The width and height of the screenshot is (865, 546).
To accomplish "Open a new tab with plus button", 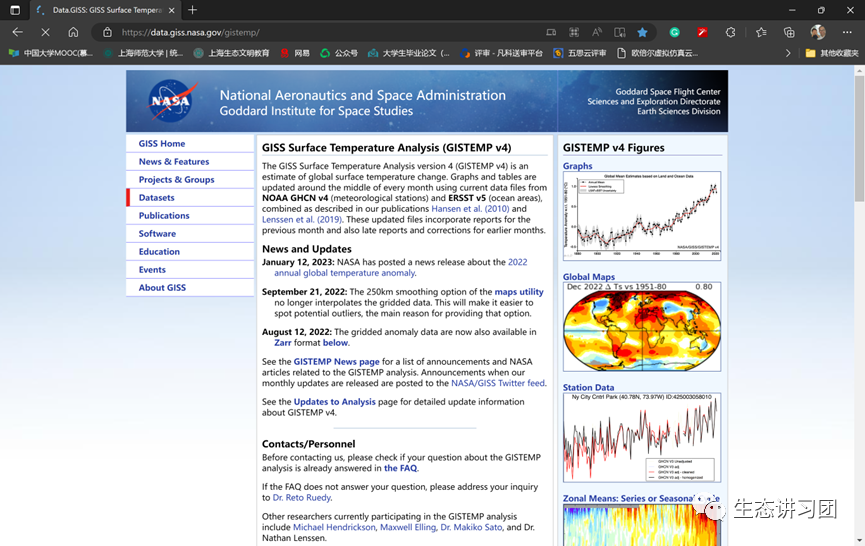I will pos(193,10).
